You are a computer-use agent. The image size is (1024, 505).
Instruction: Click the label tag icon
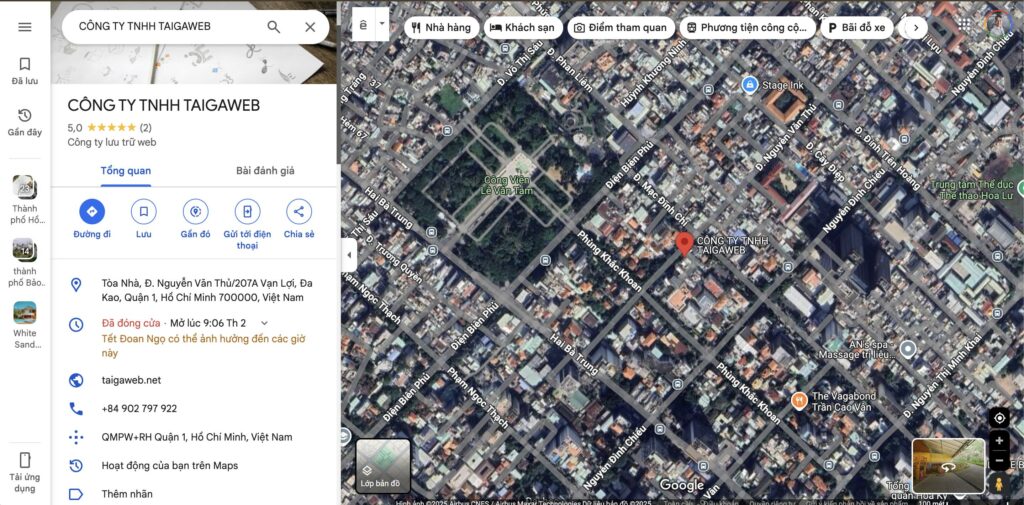pos(76,494)
